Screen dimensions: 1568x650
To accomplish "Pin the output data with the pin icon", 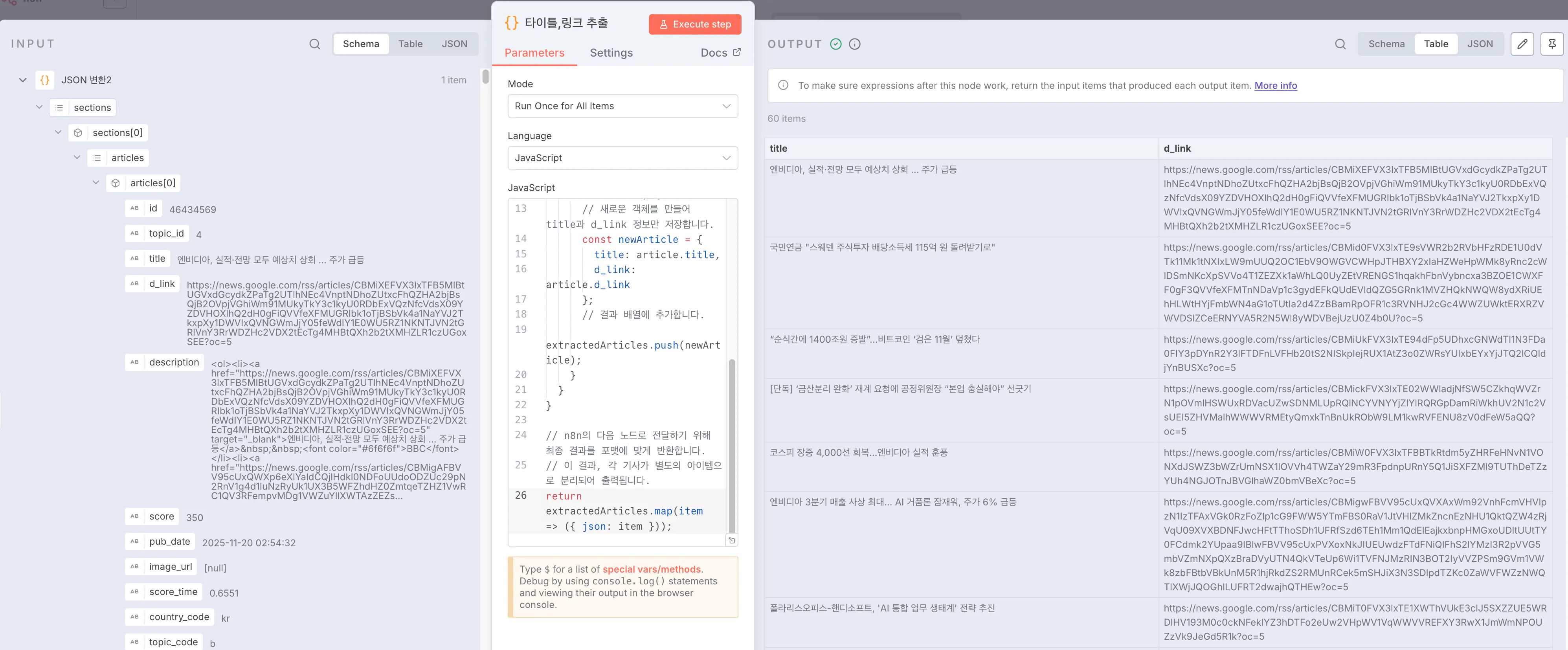I will click(x=1551, y=43).
